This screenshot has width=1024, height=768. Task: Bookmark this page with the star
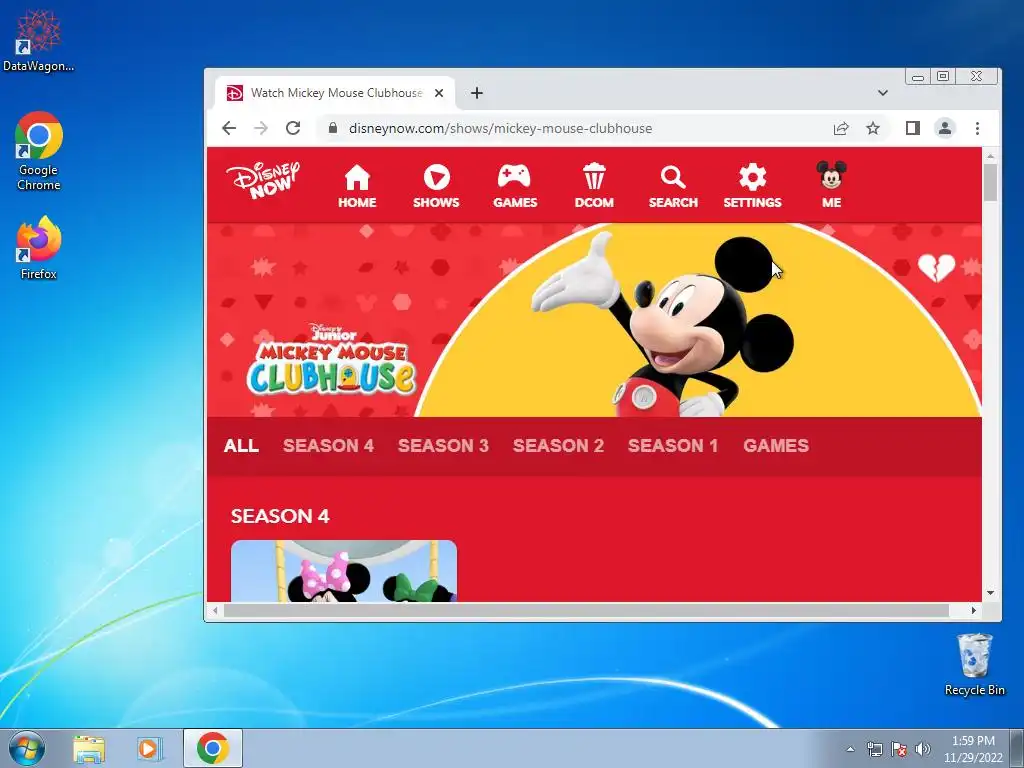click(x=872, y=128)
